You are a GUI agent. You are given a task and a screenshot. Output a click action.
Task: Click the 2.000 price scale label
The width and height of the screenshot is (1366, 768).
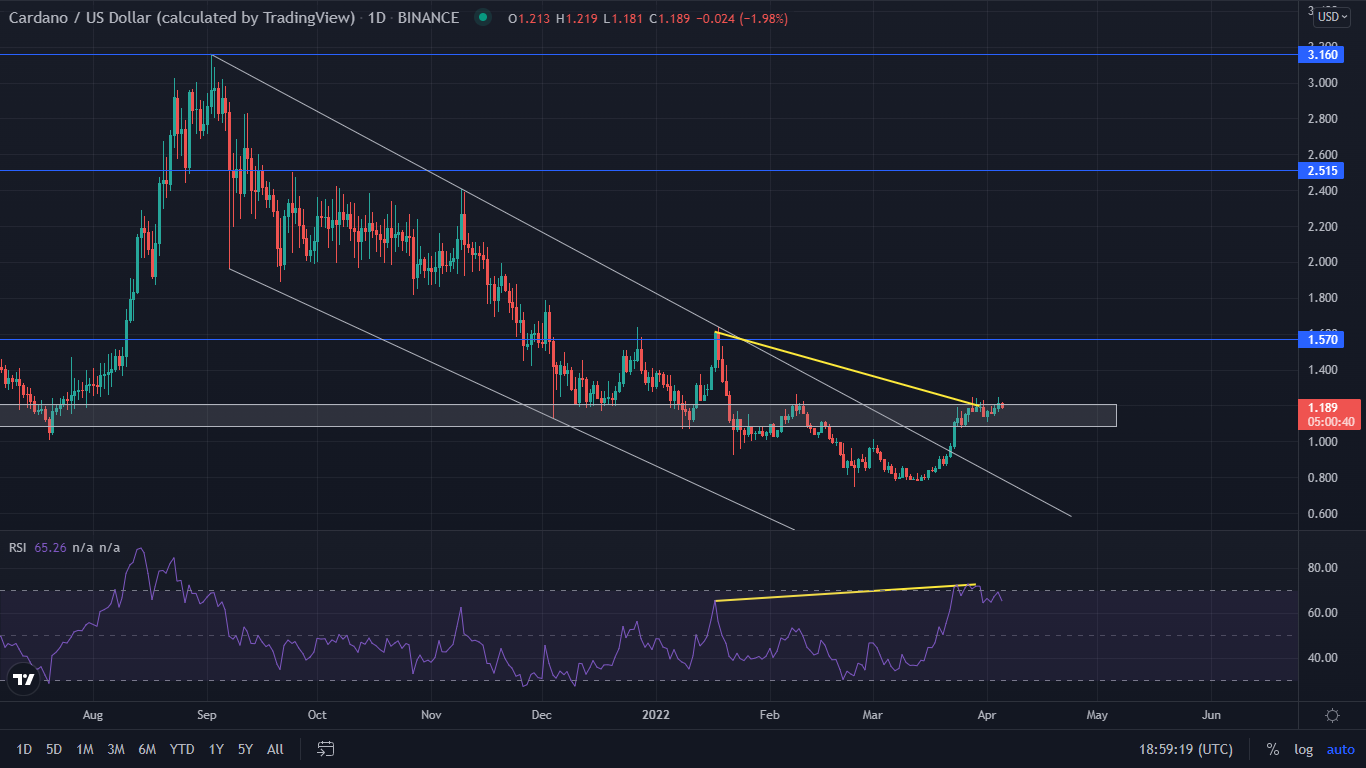coord(1322,262)
